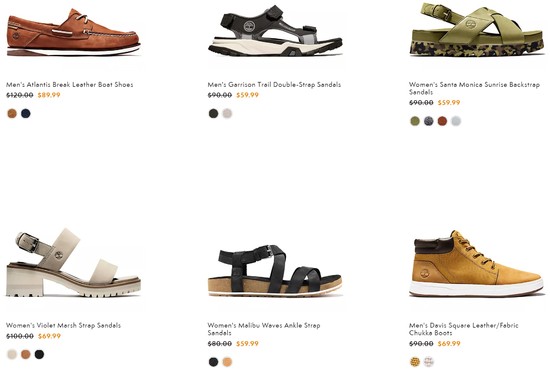Open Men's Garrison Trail Double-Strap Sandals link
Image resolution: width=550 pixels, height=369 pixels.
274,85
